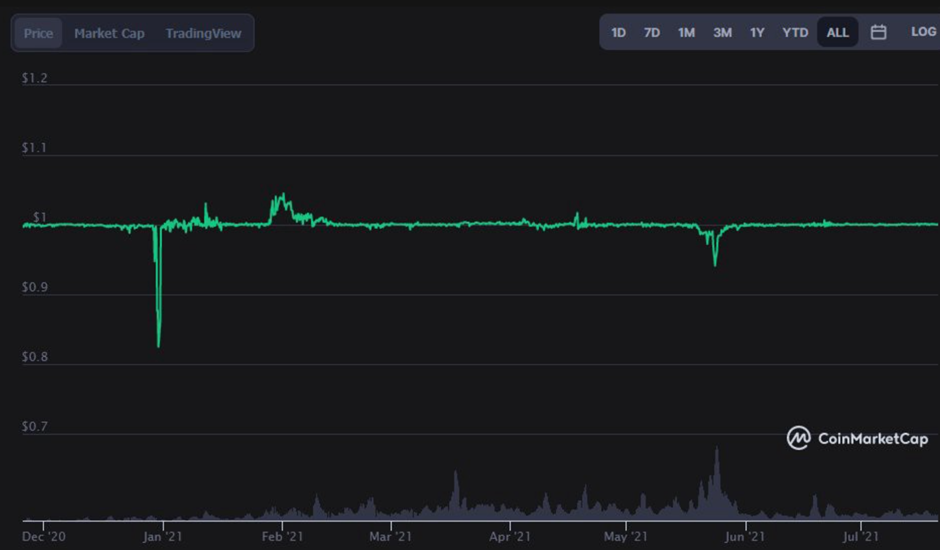This screenshot has height=550, width=940.
Task: Click the volume spike in mid-March '21
Action: tap(455, 474)
